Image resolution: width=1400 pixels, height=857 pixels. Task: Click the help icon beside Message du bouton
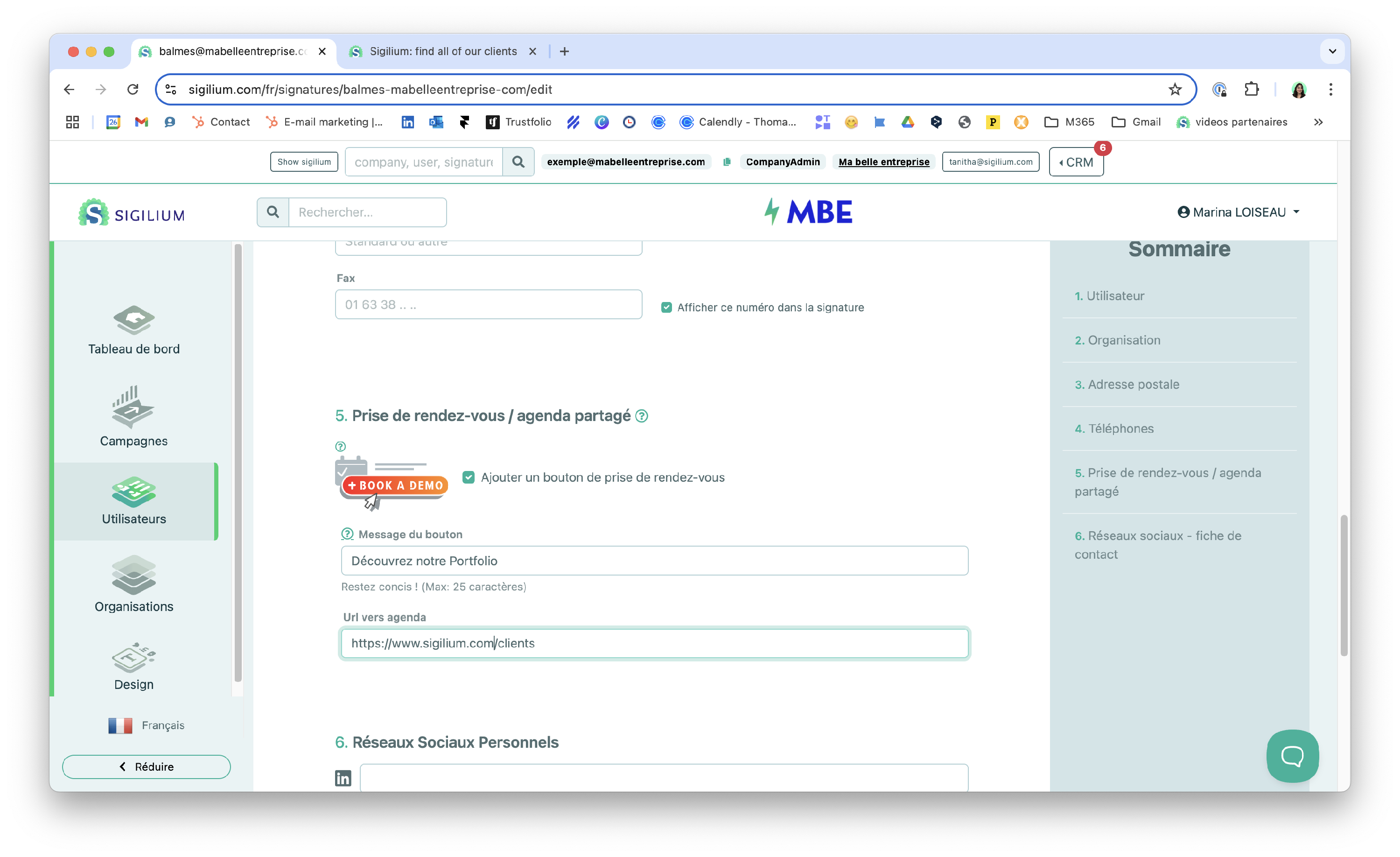tap(347, 534)
